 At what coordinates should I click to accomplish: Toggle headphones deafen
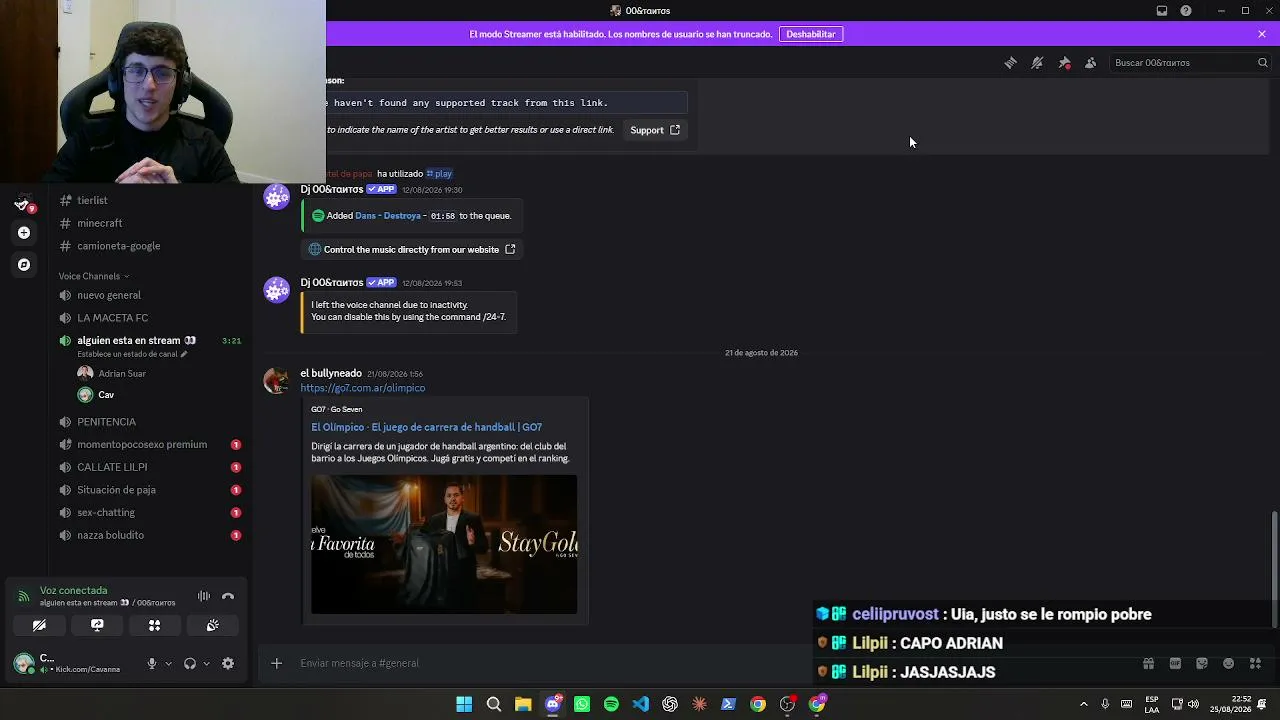coord(190,664)
